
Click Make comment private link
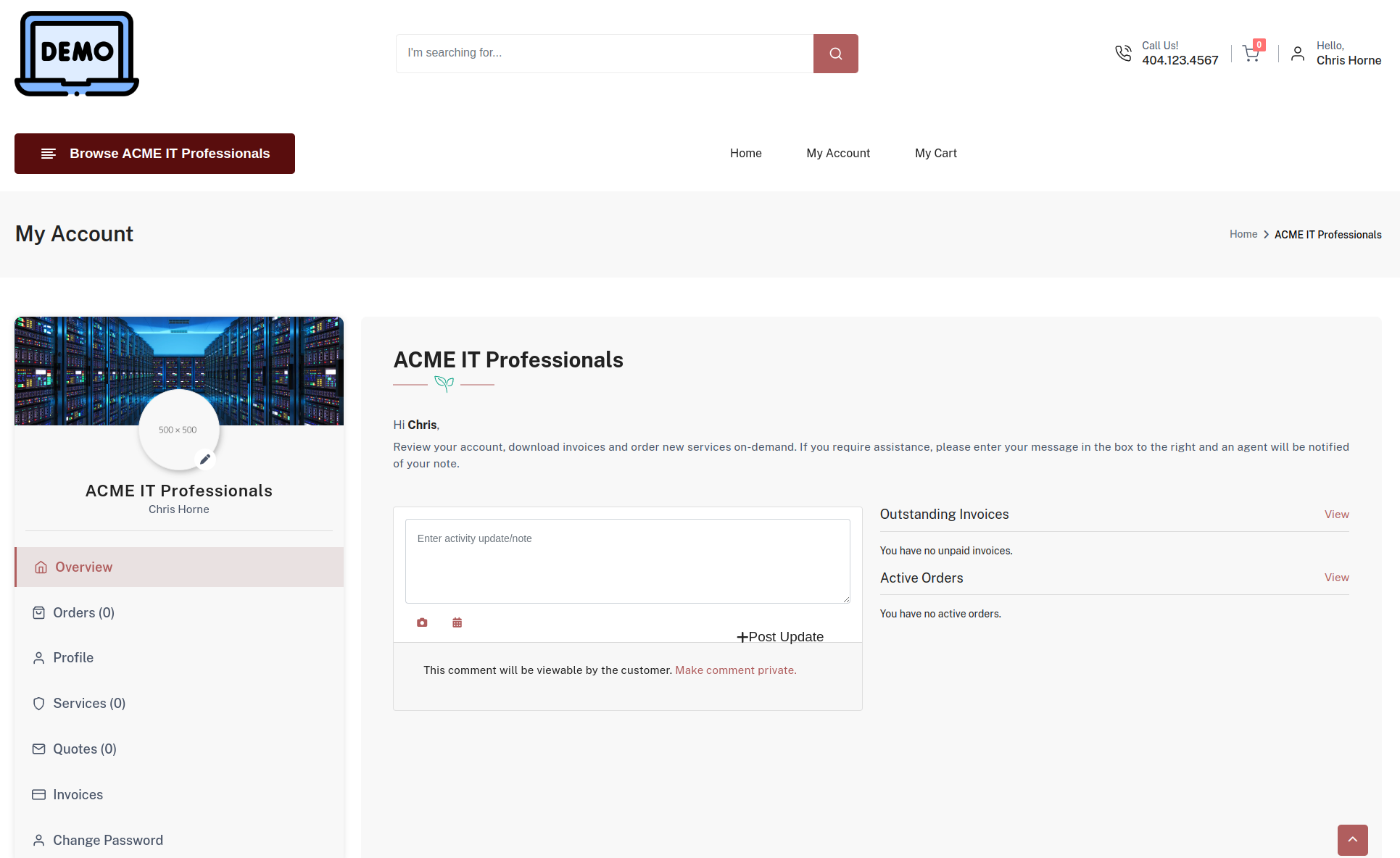(736, 670)
